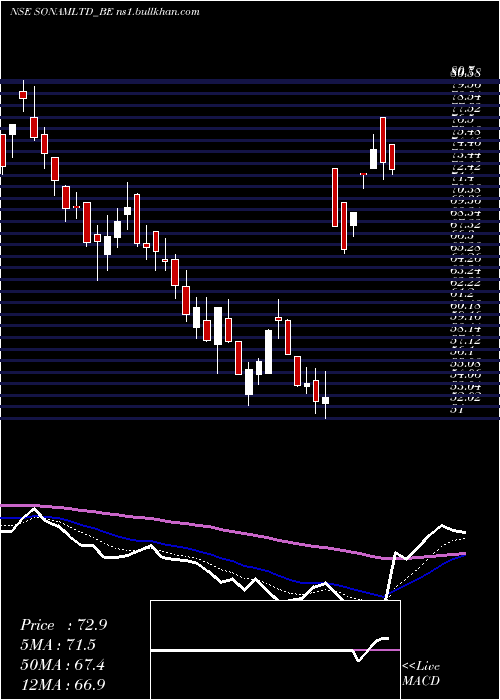Click the '62.22' price axis label

(x=465, y=283)
